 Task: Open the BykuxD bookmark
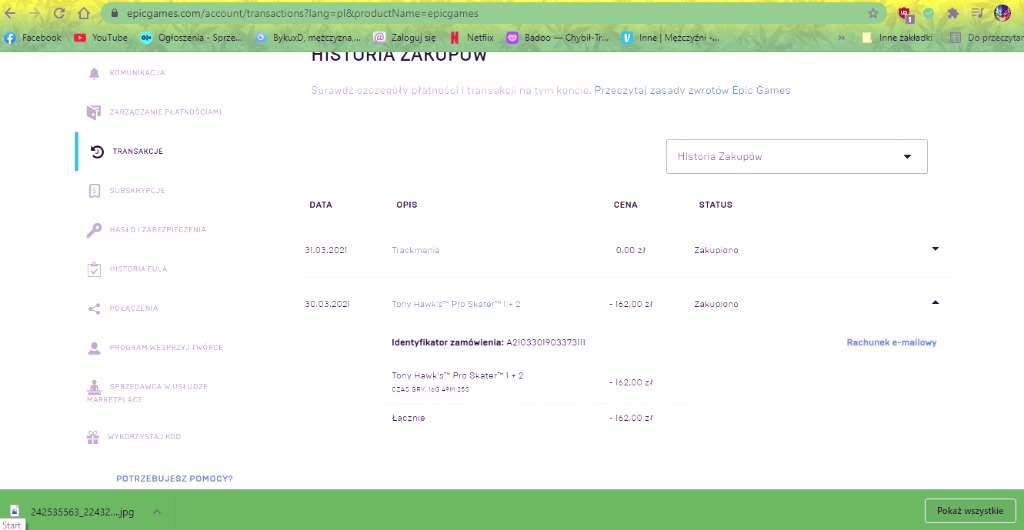308,38
